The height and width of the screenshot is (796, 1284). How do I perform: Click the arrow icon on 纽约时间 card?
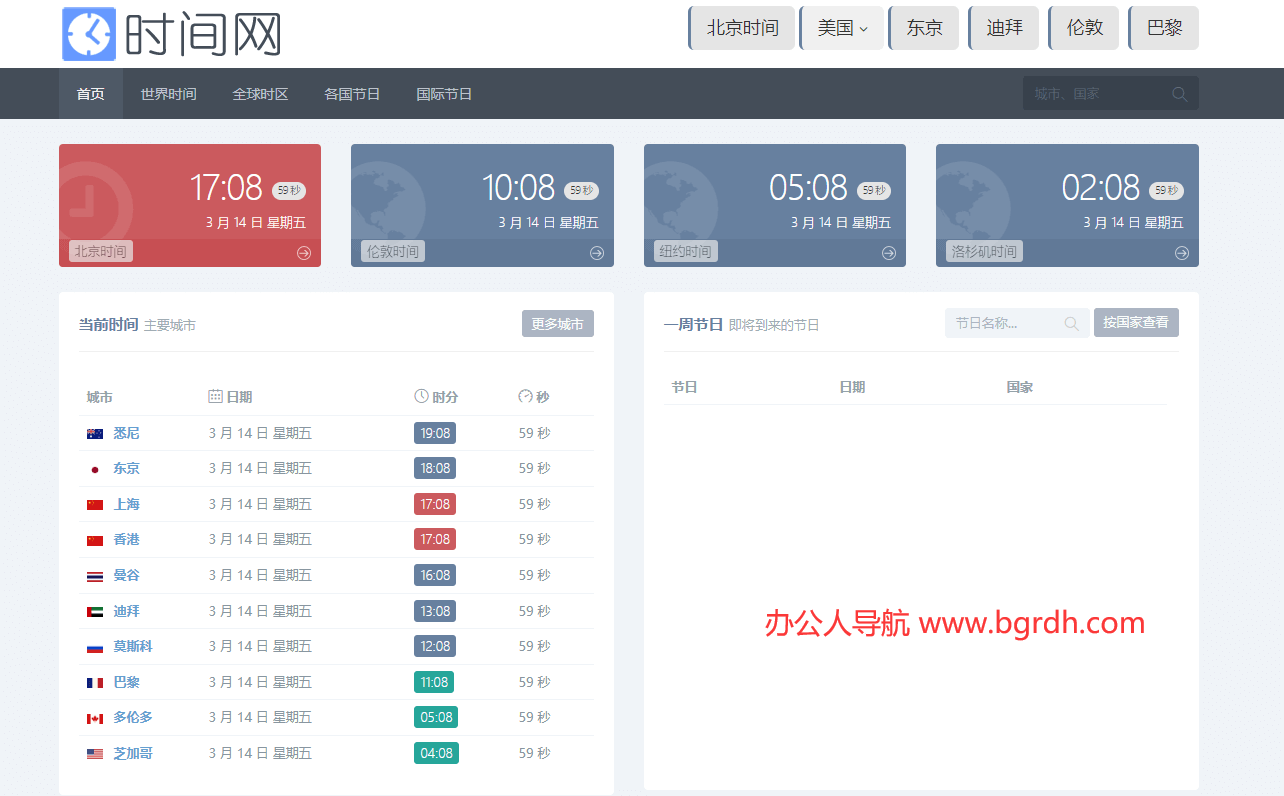click(x=889, y=253)
